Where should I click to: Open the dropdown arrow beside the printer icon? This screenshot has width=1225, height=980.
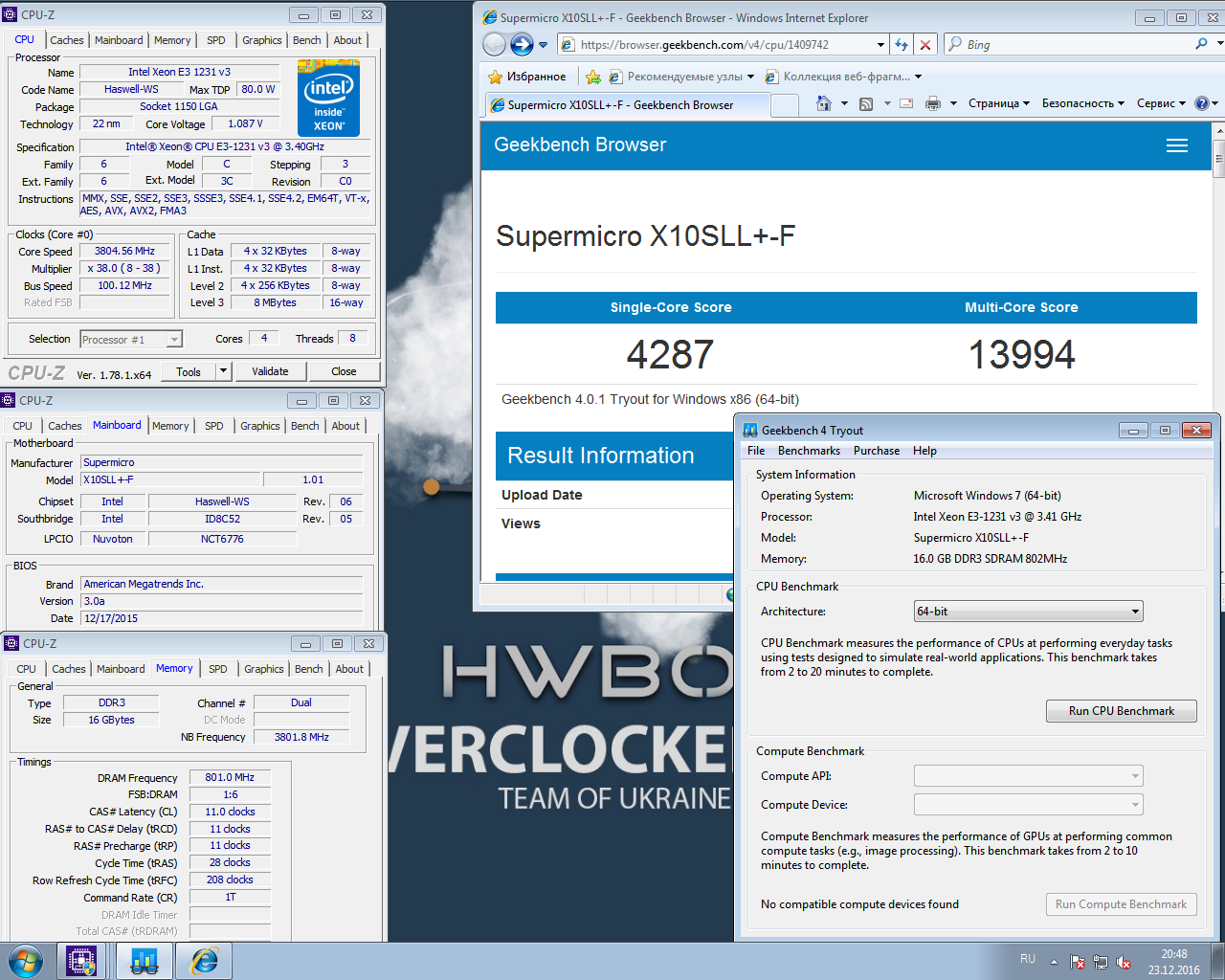[x=953, y=103]
